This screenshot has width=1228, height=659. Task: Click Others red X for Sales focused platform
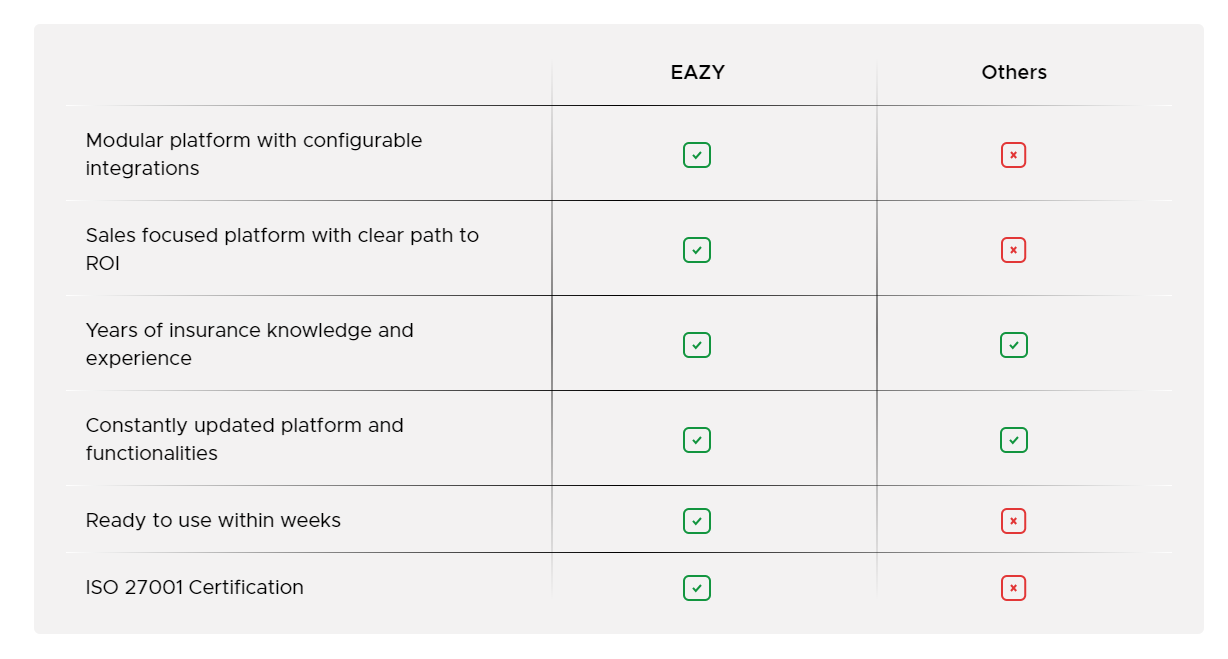point(1013,250)
